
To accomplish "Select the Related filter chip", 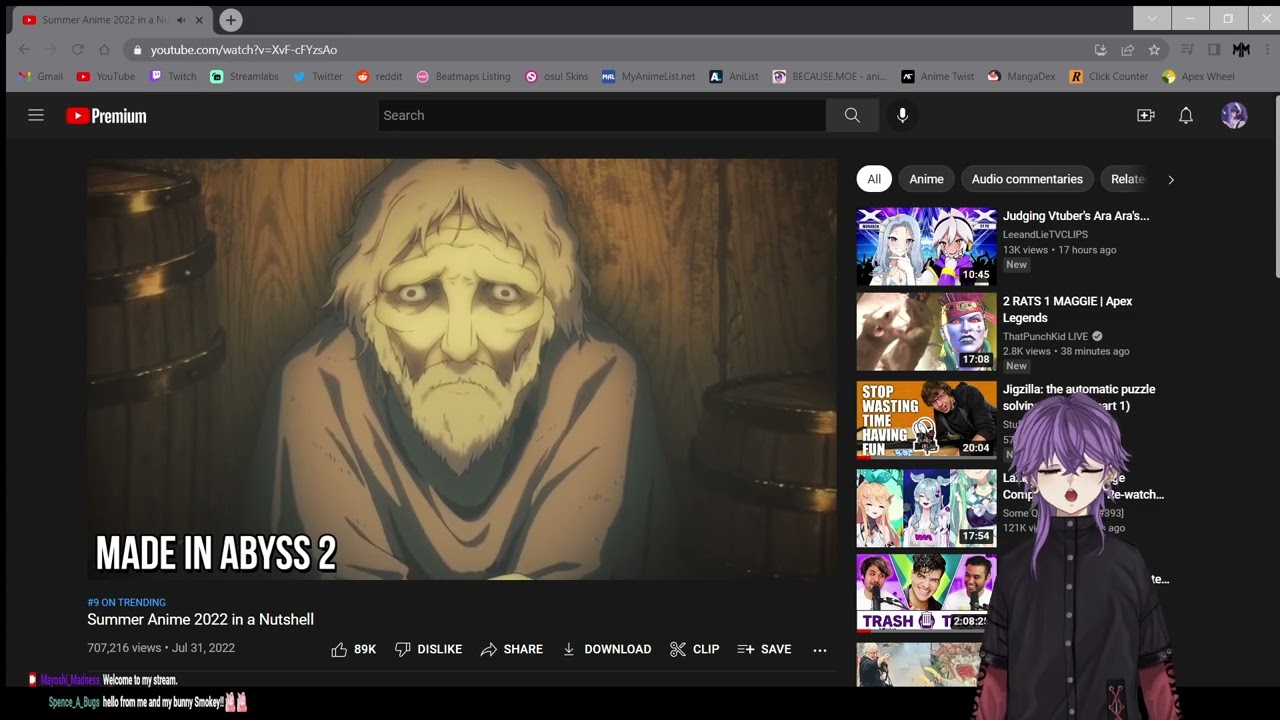I will pyautogui.click(x=1127, y=179).
